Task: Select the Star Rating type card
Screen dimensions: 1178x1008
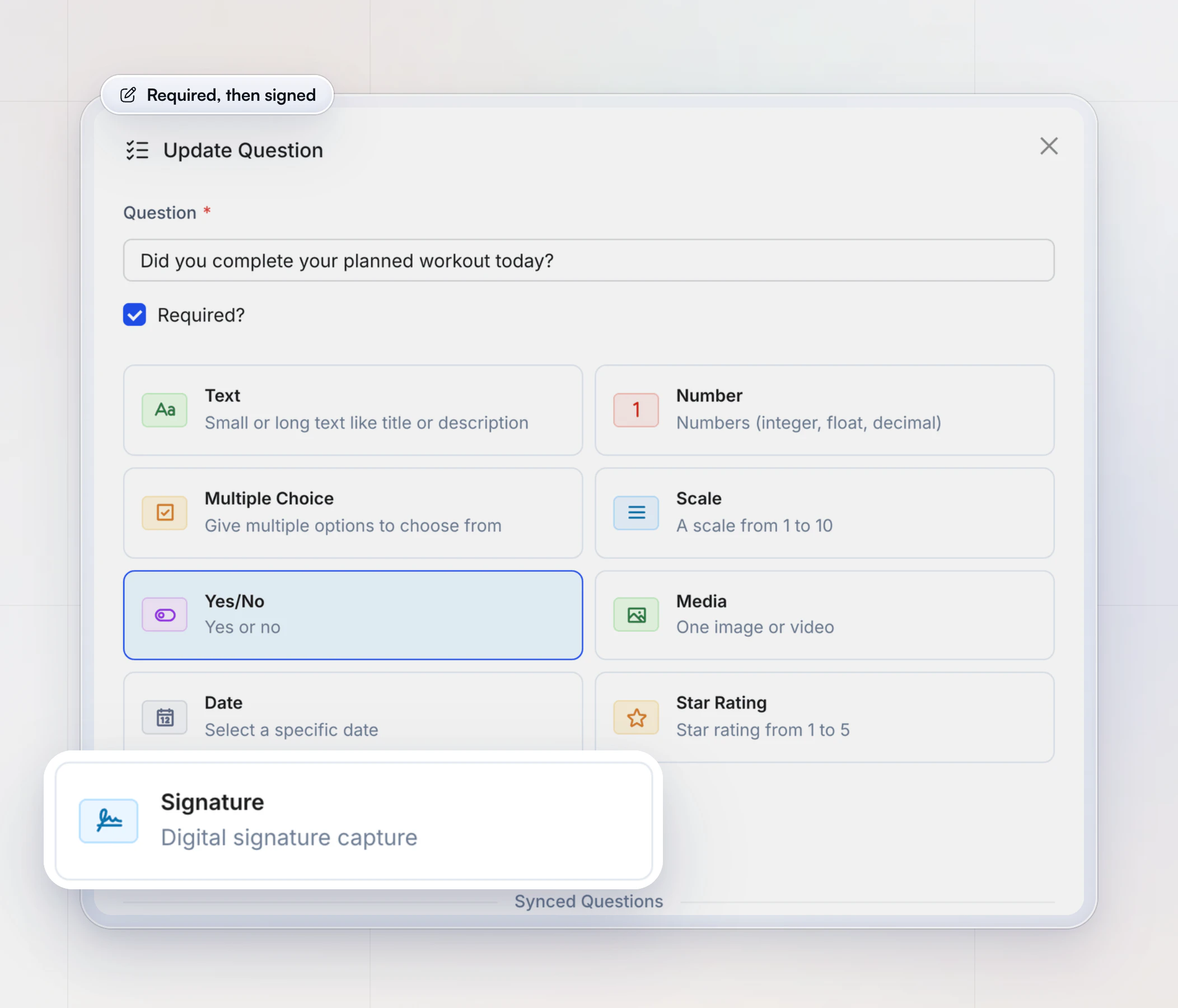Action: coord(824,717)
